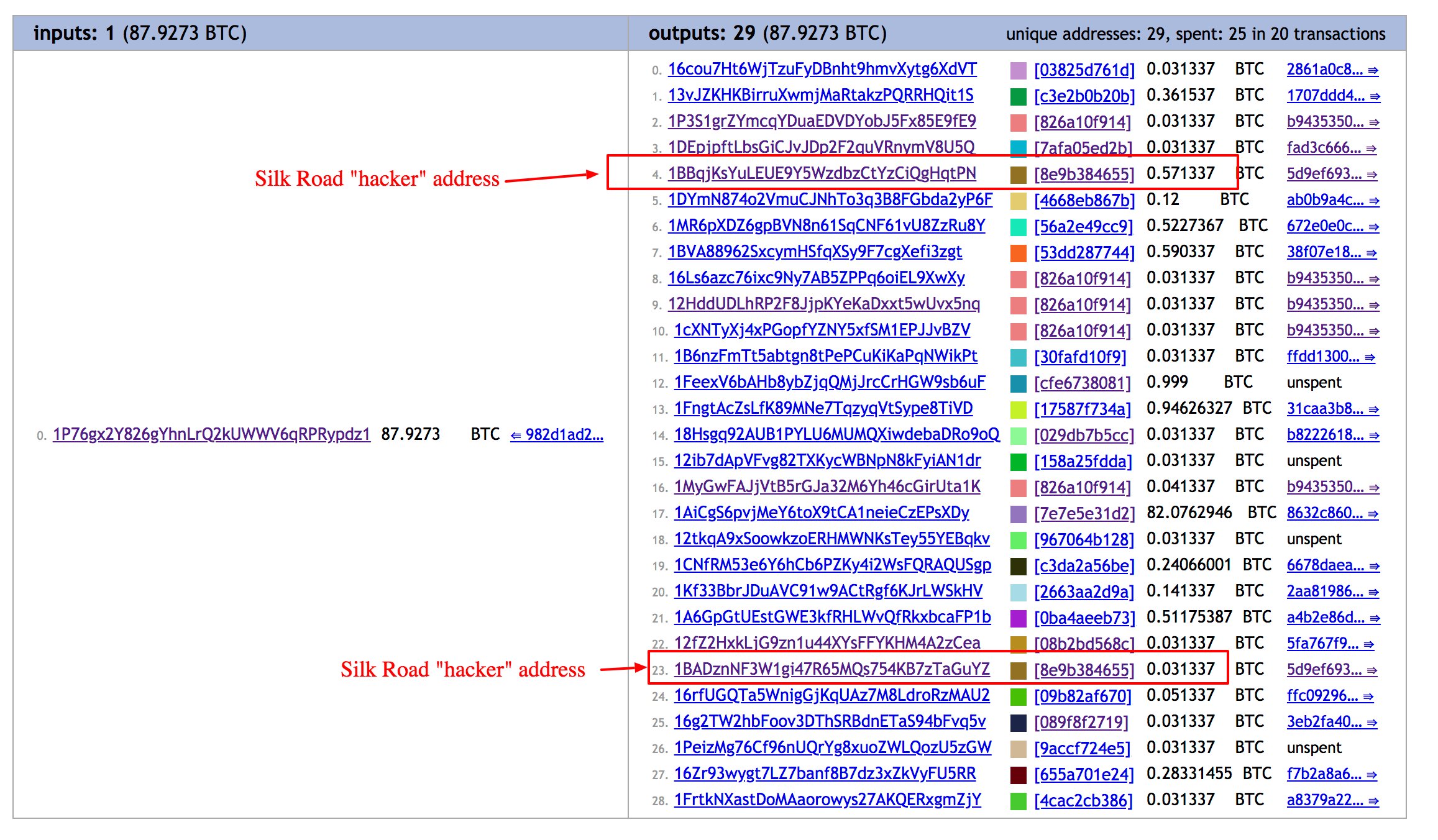
Task: Click yellow swatch beside [4668eb867b]
Action: click(x=1019, y=201)
